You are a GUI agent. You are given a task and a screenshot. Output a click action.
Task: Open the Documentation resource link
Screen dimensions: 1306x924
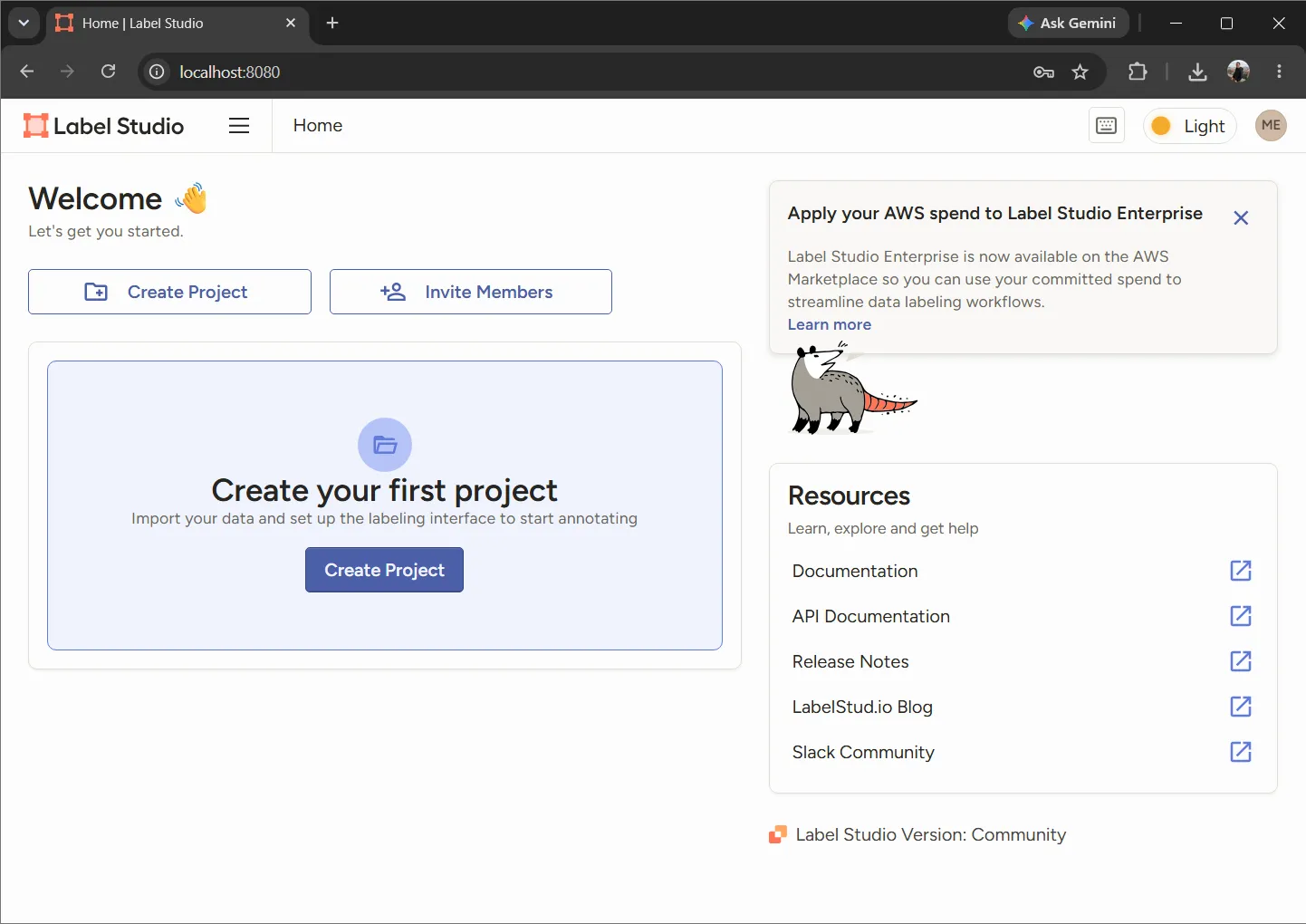click(1023, 571)
